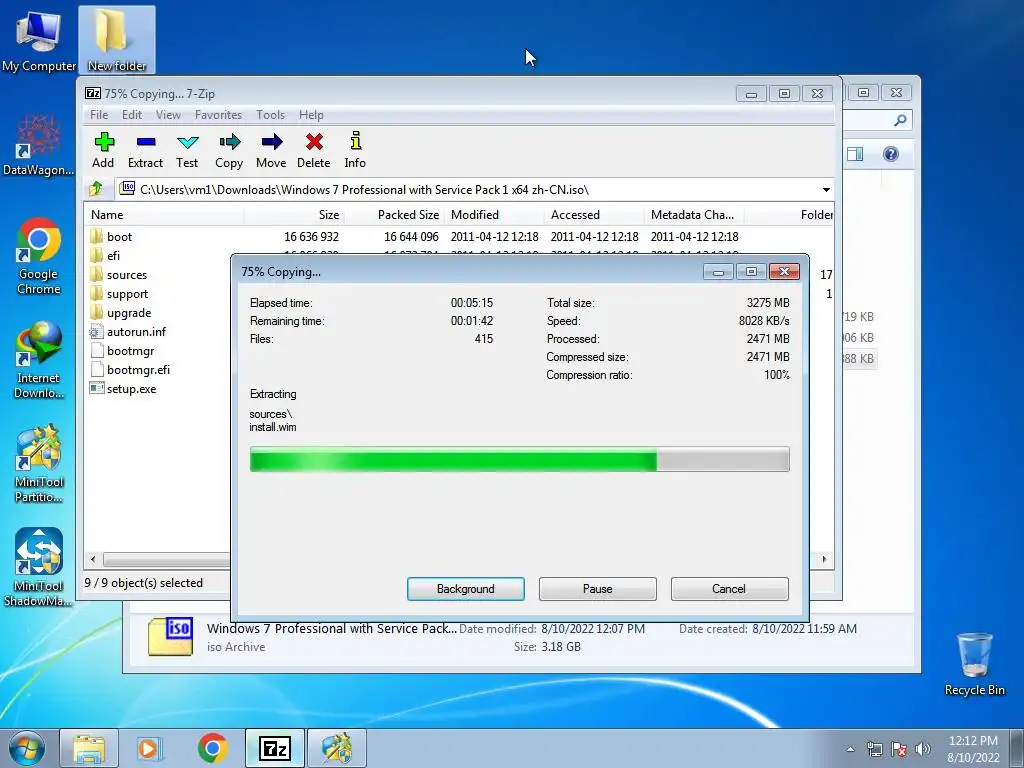Select the DataWagon desktop shortcut
1024x768 pixels.
[39, 145]
